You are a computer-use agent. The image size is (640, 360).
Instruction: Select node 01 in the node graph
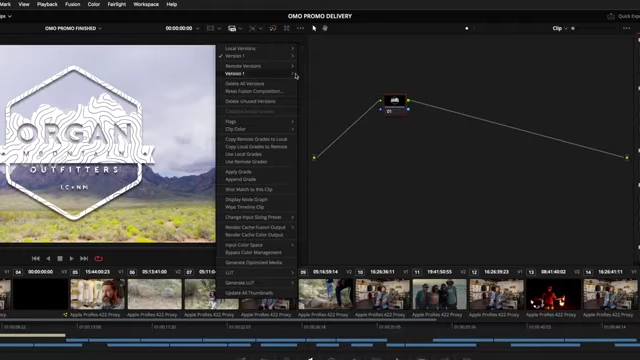coord(395,104)
